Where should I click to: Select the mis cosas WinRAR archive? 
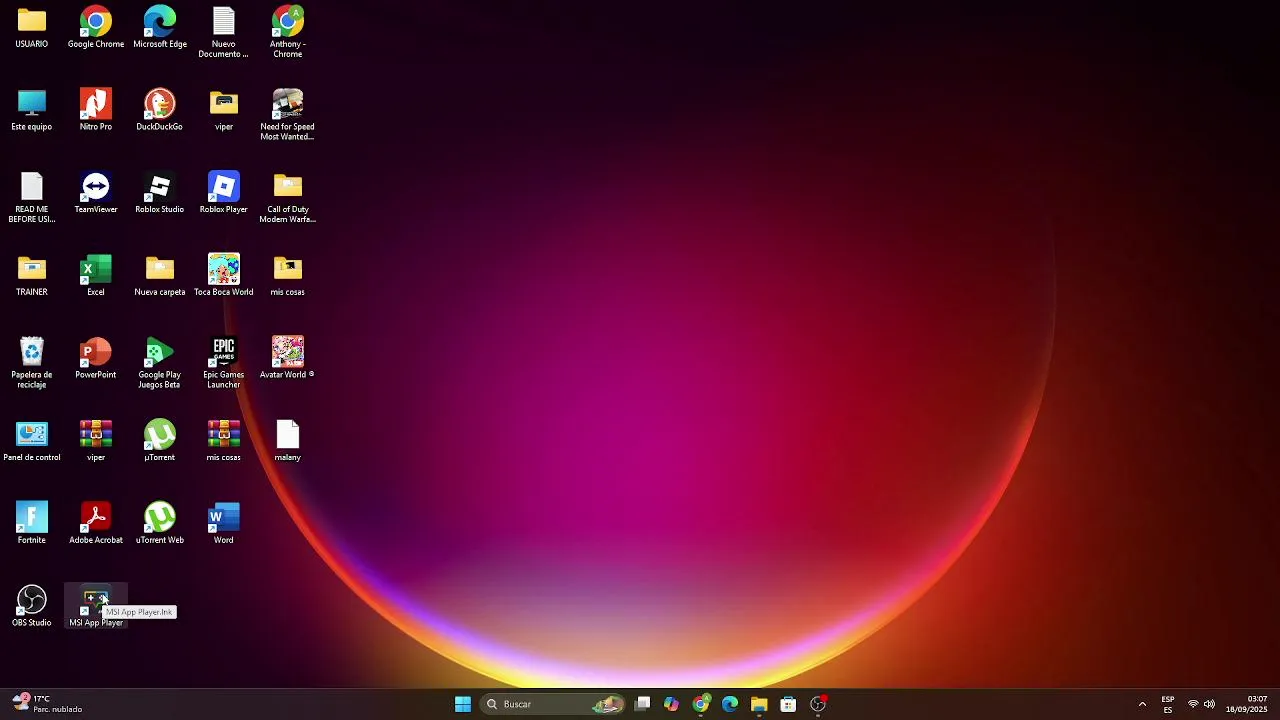(224, 441)
